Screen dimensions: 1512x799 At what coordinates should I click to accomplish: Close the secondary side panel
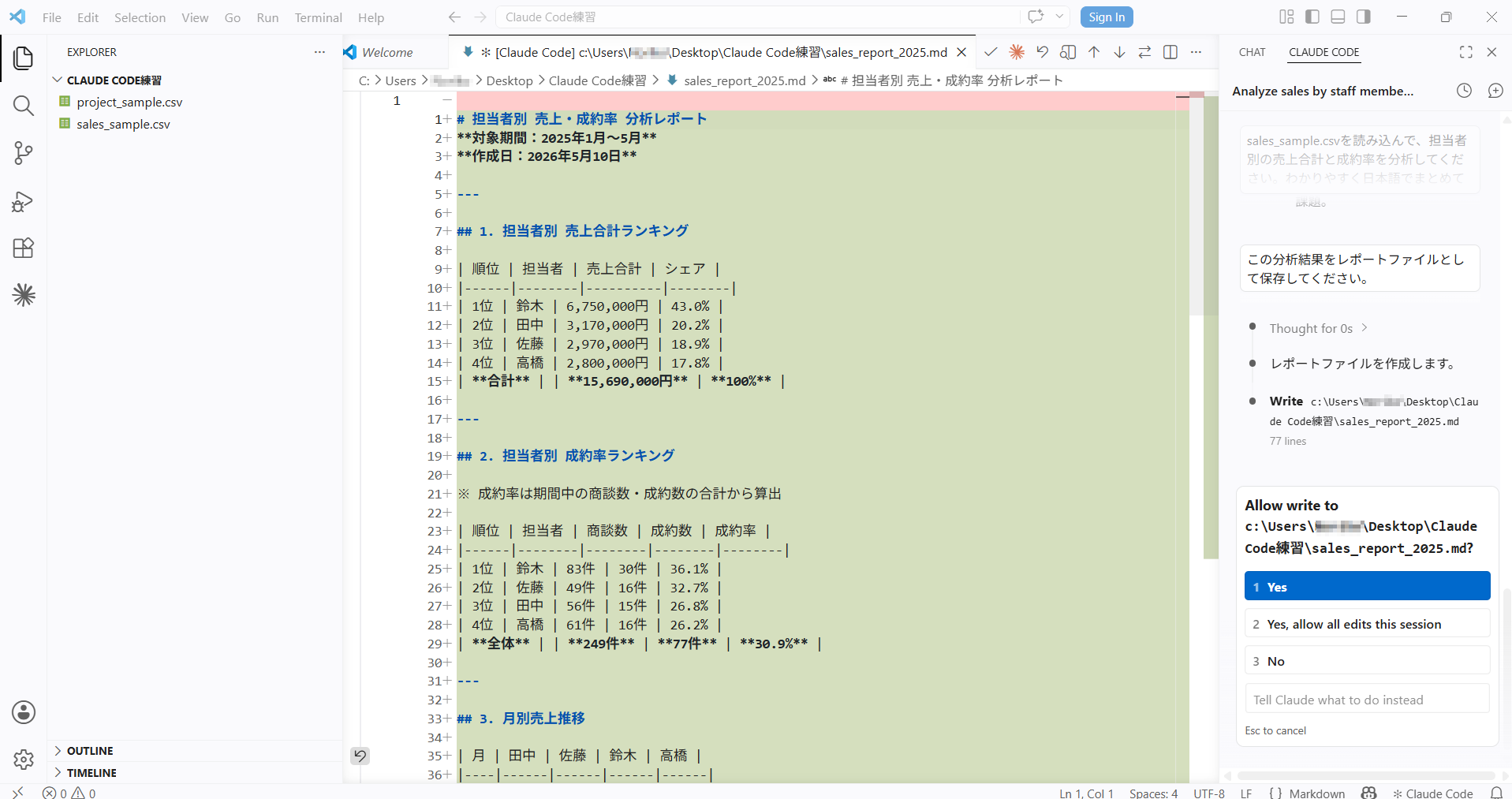1491,52
